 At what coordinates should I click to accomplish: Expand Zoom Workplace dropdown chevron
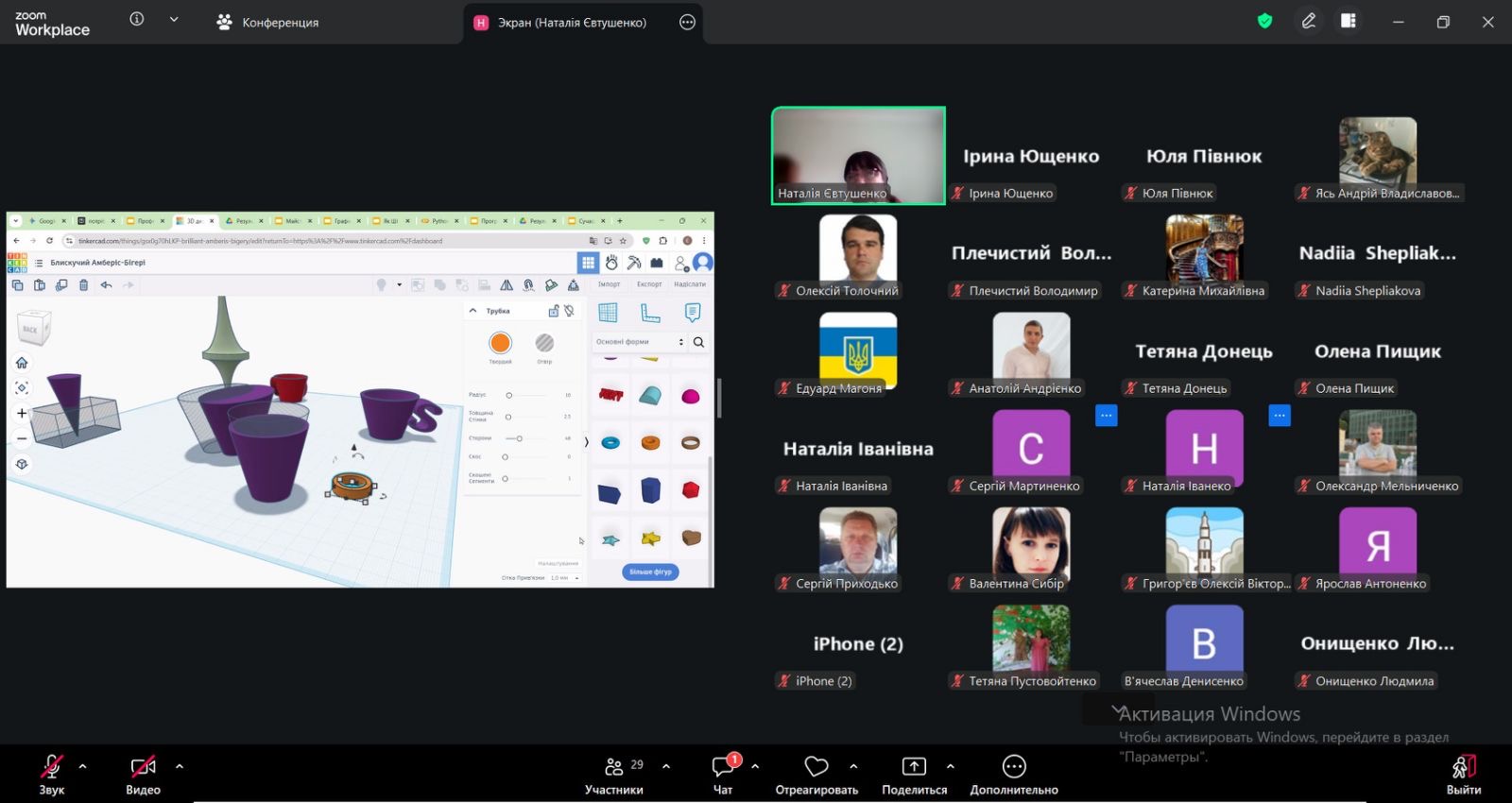(174, 19)
